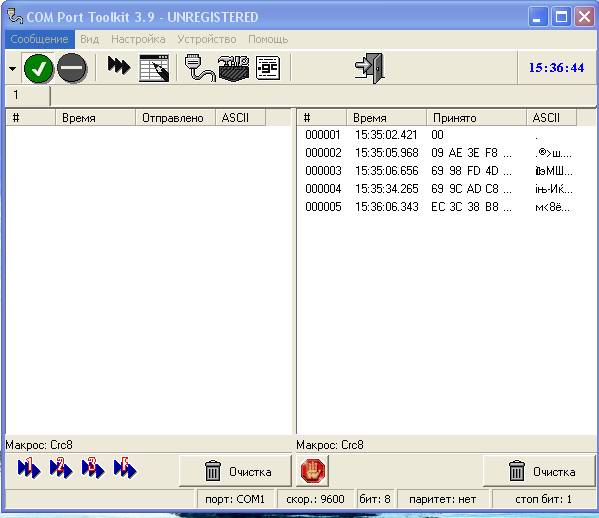Click the gray minus disconnect icon
Viewport: 599px width, 518px height.
coord(72,68)
